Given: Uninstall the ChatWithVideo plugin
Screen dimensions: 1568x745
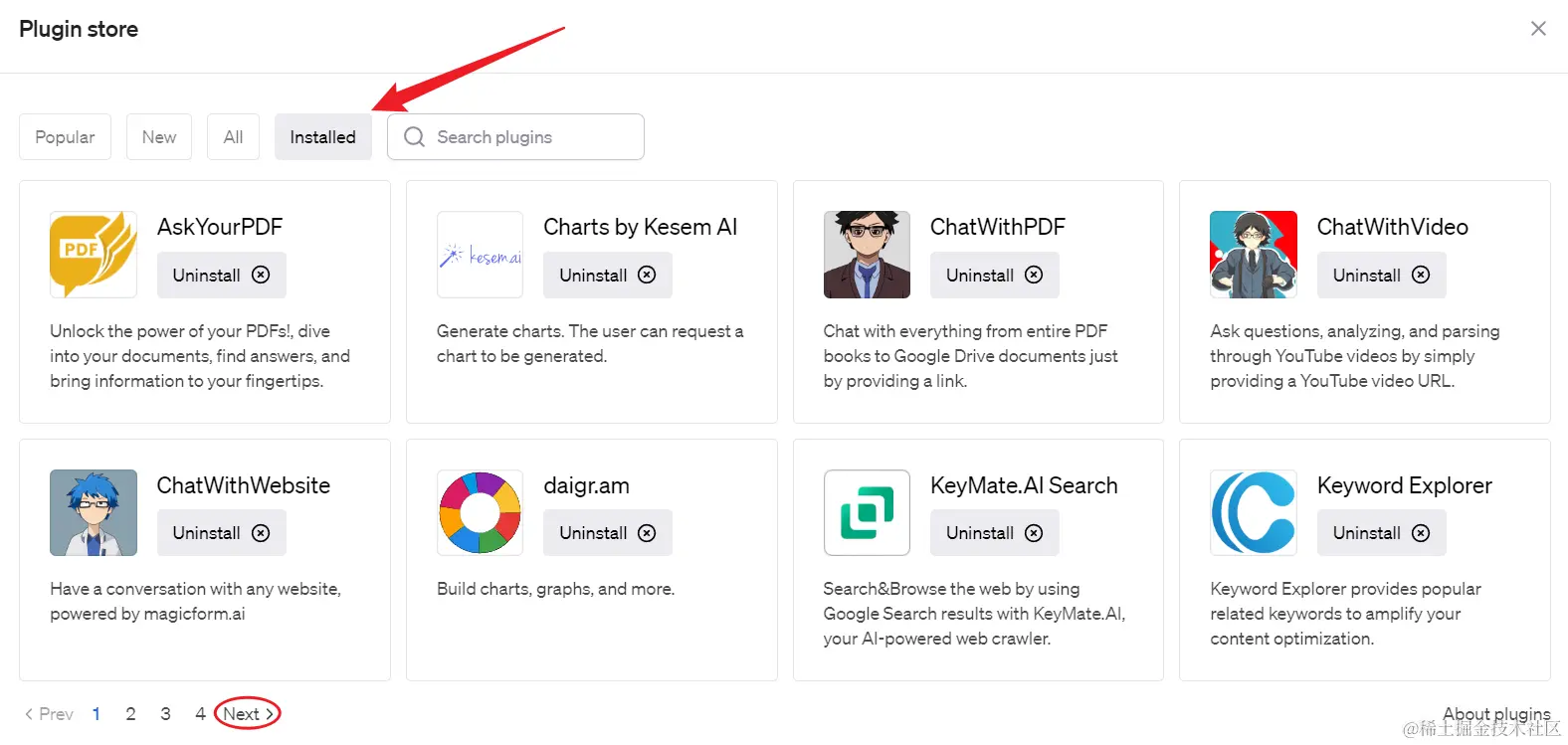Looking at the screenshot, I should (x=1381, y=275).
